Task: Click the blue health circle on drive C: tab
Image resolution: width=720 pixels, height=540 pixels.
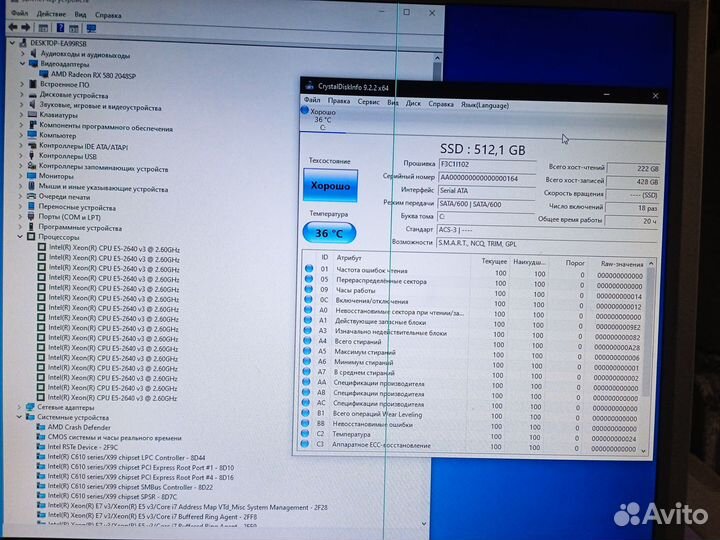Action: pos(304,110)
